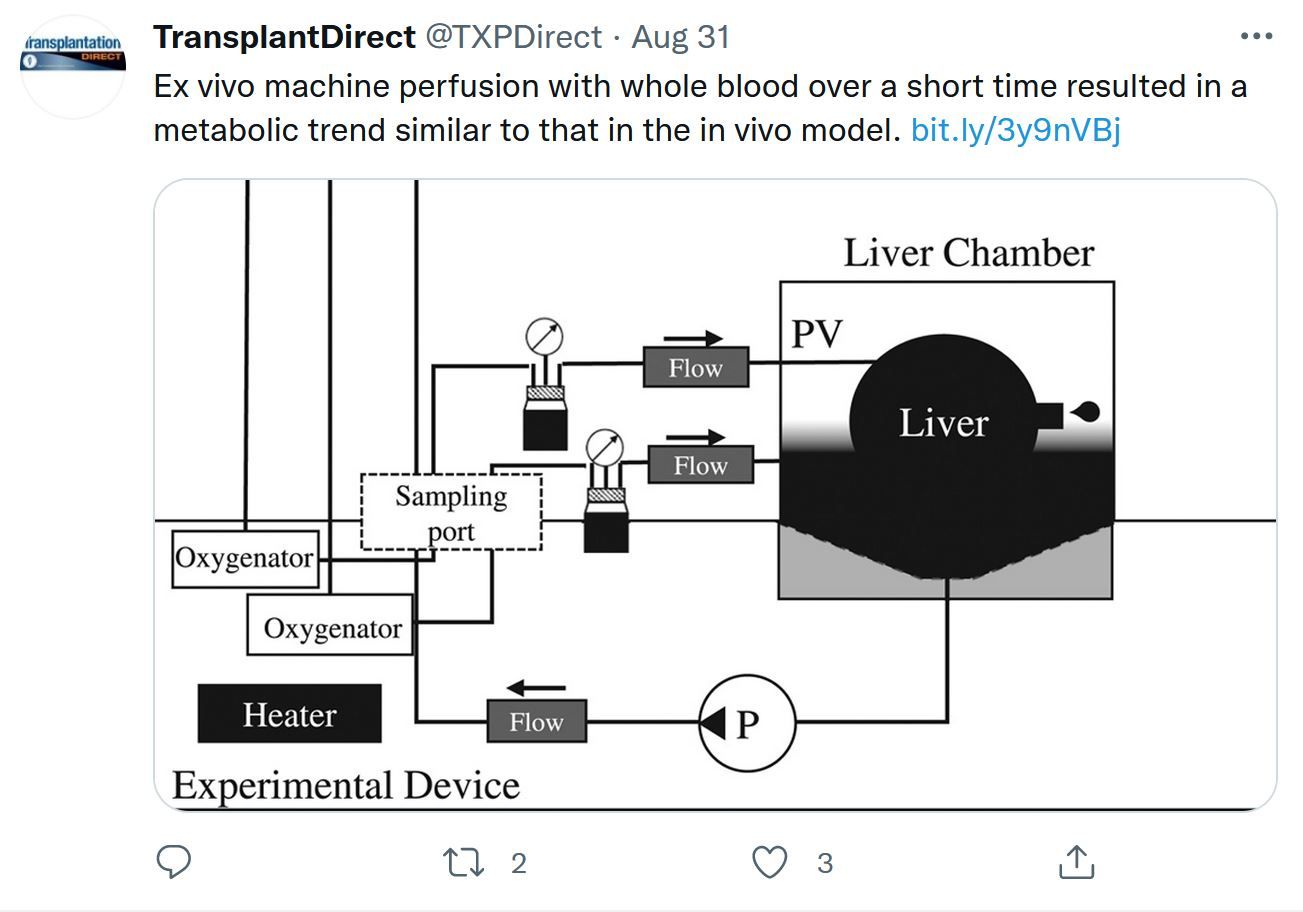The image size is (1303, 912).
Task: Like the tweet with the heart icon
Action: pos(770,862)
